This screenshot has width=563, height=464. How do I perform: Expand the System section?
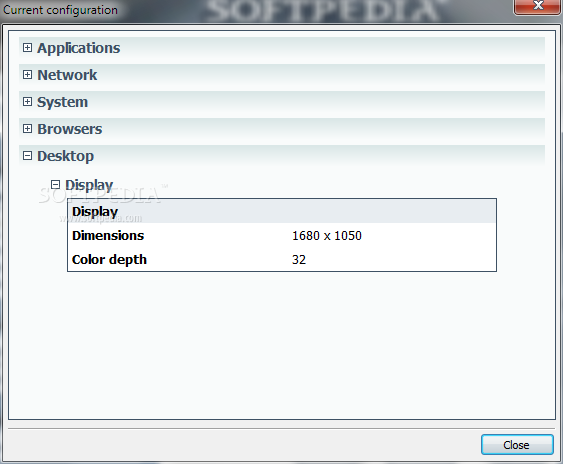[27, 102]
